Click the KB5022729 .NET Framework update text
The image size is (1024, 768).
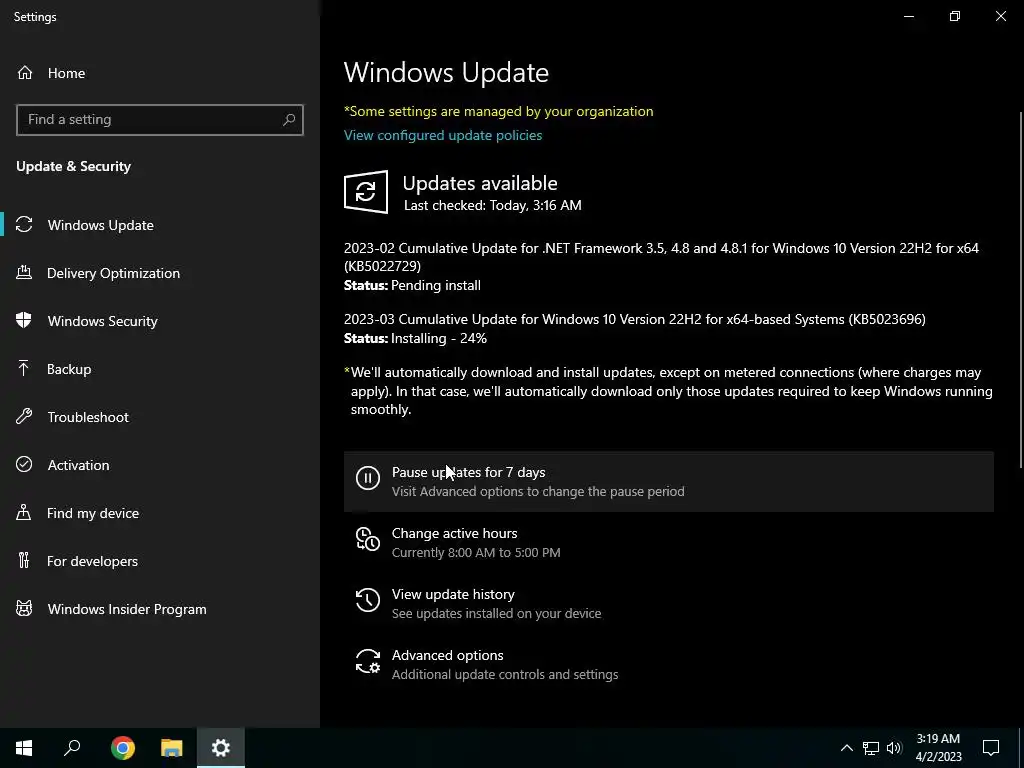coord(661,257)
